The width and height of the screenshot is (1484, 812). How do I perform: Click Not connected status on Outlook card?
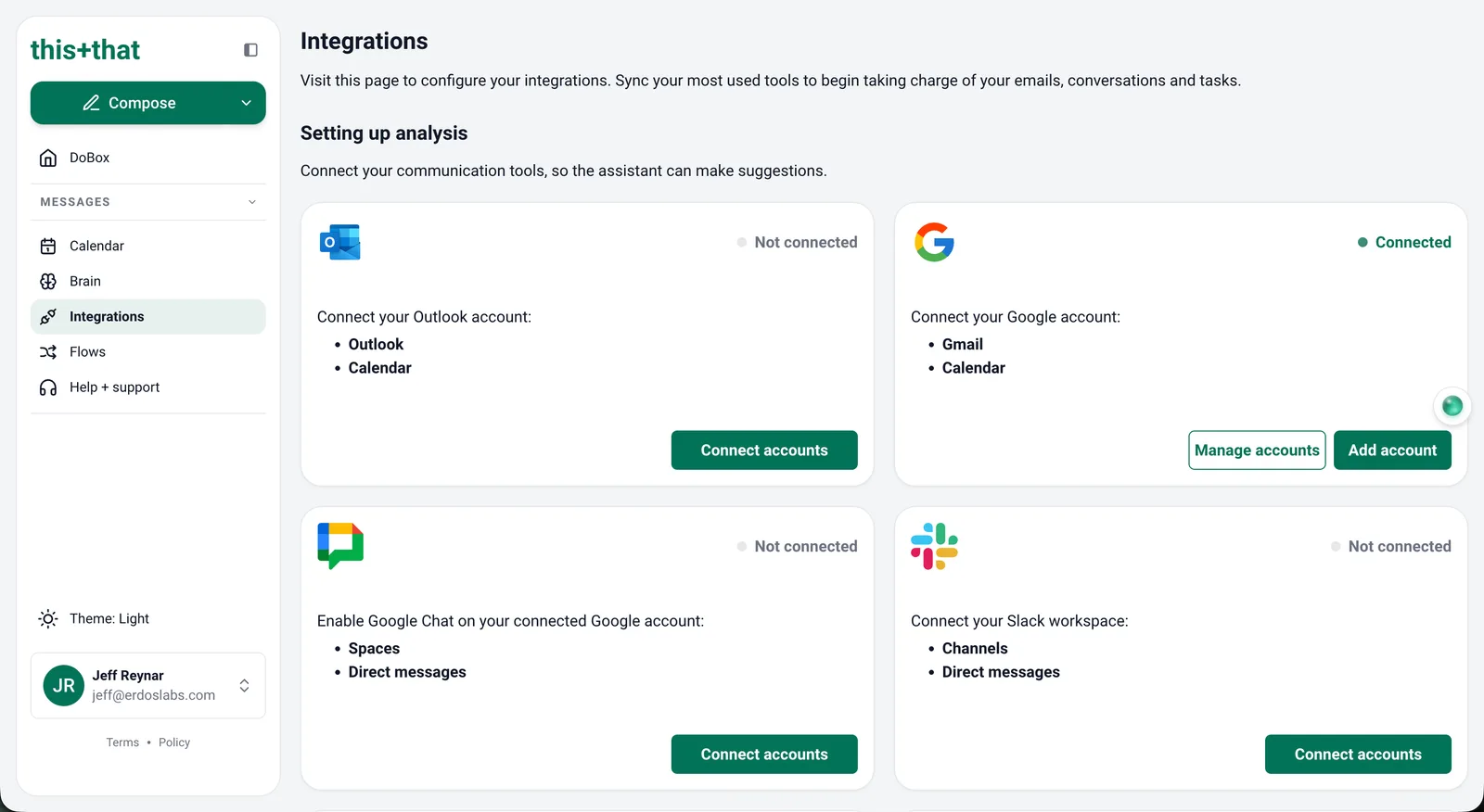pos(797,242)
